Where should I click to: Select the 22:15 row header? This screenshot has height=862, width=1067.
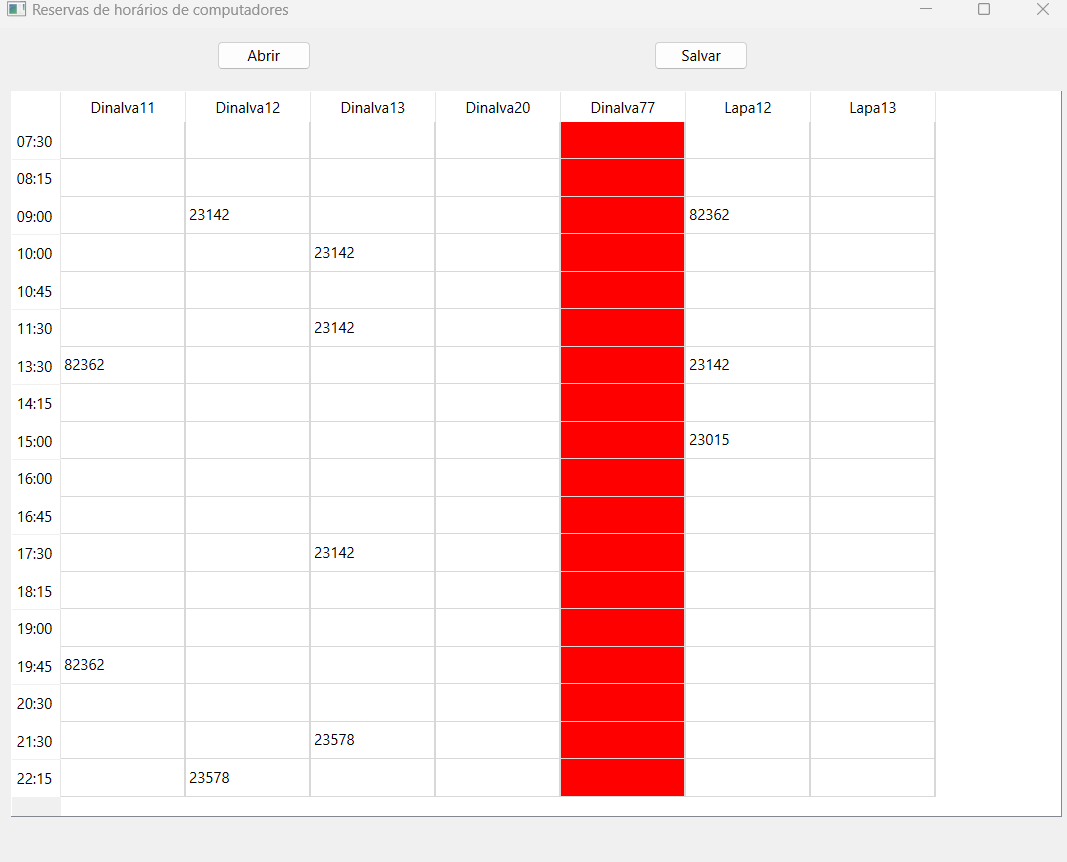click(x=35, y=778)
